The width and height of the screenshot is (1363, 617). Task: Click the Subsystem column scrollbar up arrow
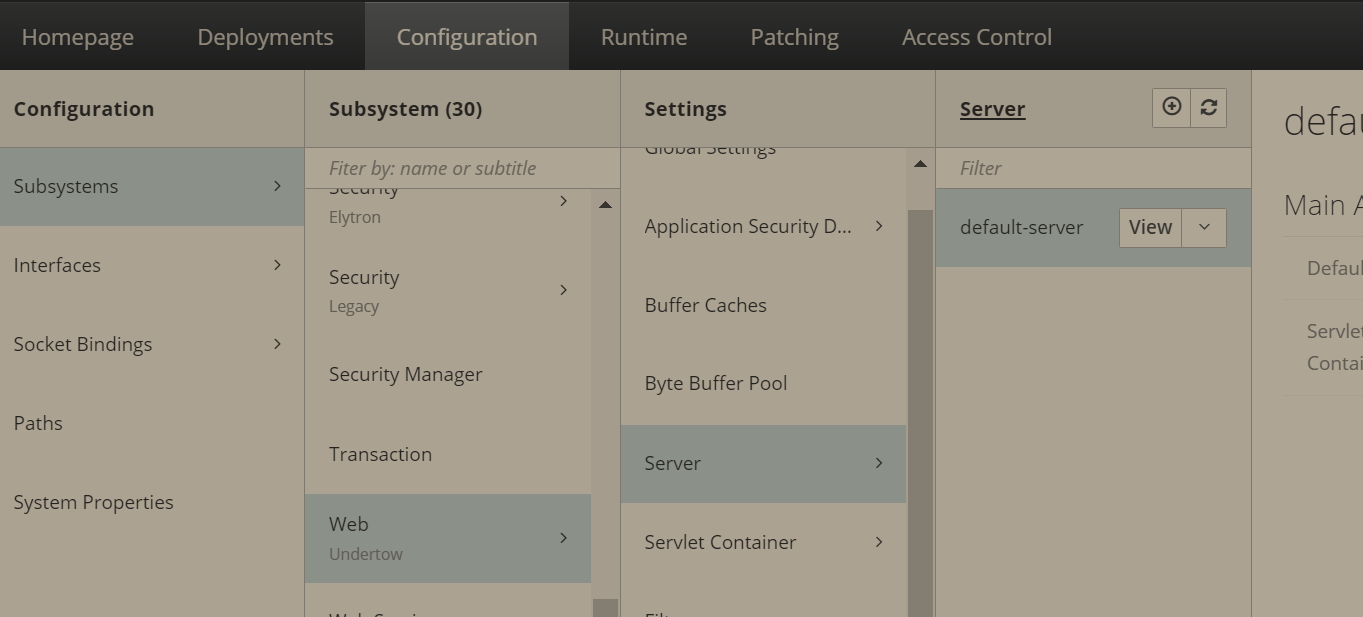pos(605,204)
